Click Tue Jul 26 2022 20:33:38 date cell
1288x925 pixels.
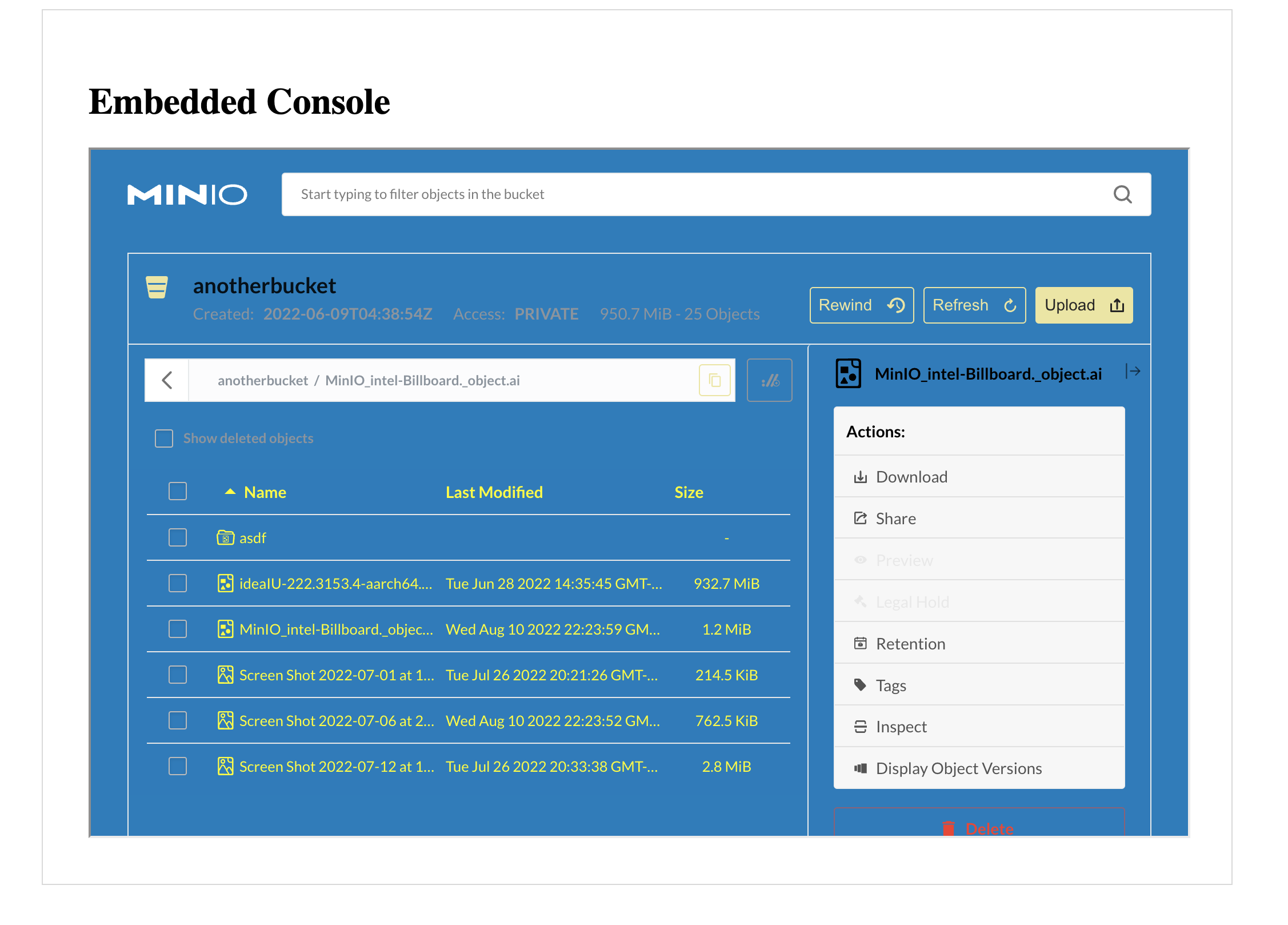coord(551,767)
